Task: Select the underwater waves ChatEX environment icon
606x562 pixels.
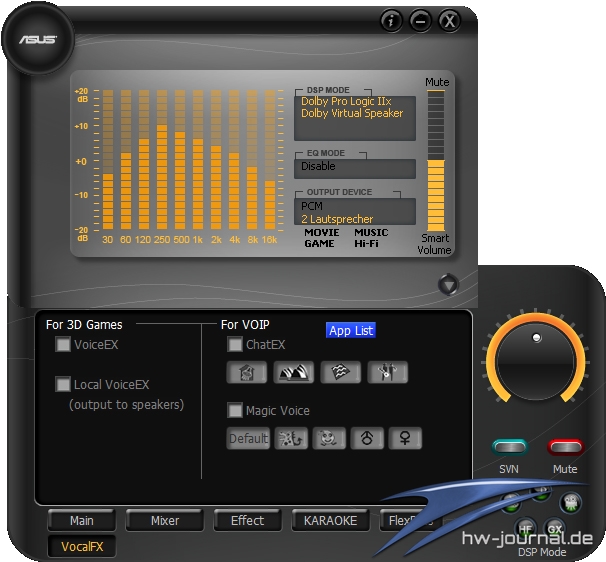Action: (340, 372)
